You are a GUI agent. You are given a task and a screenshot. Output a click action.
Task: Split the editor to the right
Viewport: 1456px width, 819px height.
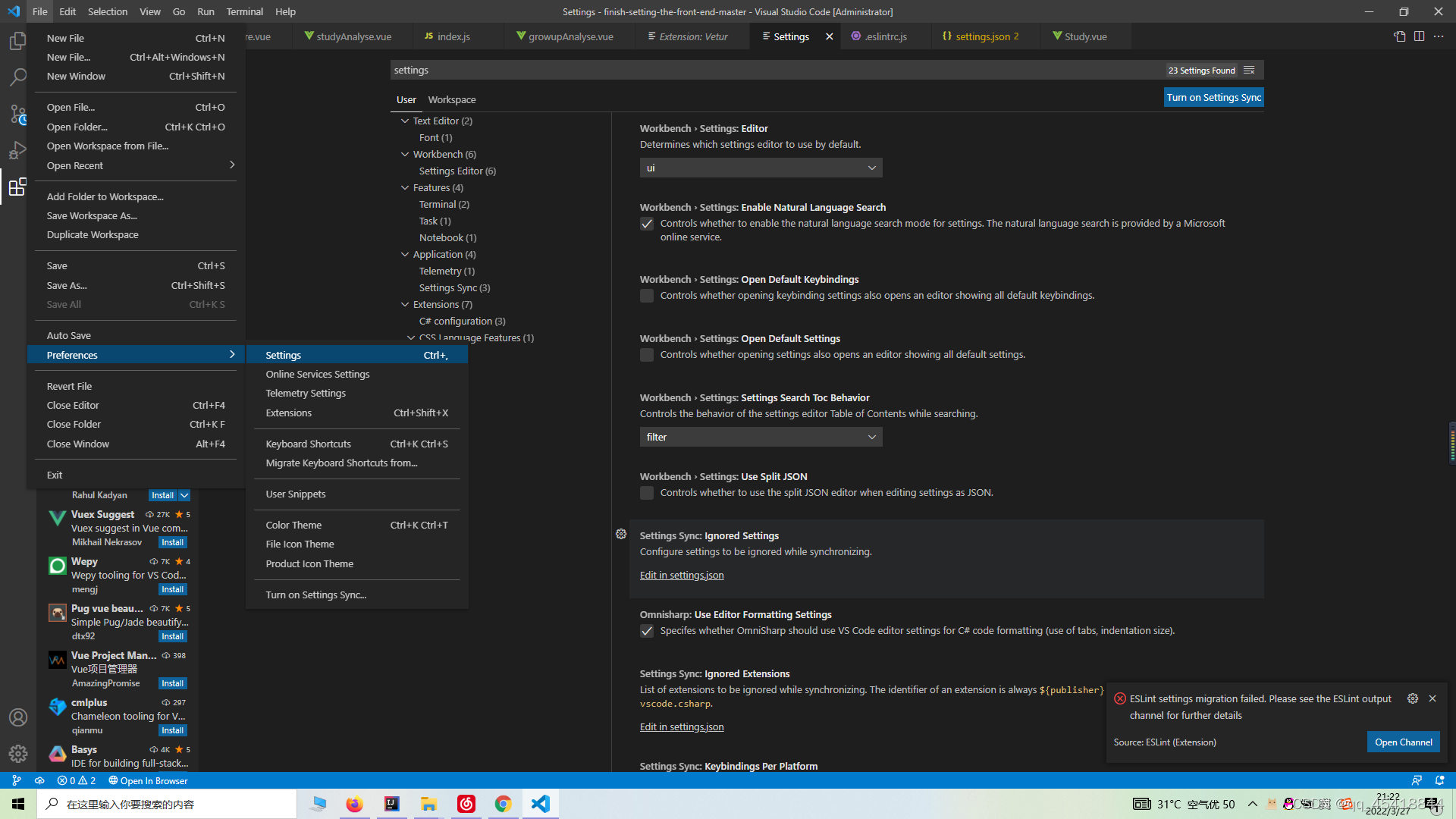[1419, 36]
